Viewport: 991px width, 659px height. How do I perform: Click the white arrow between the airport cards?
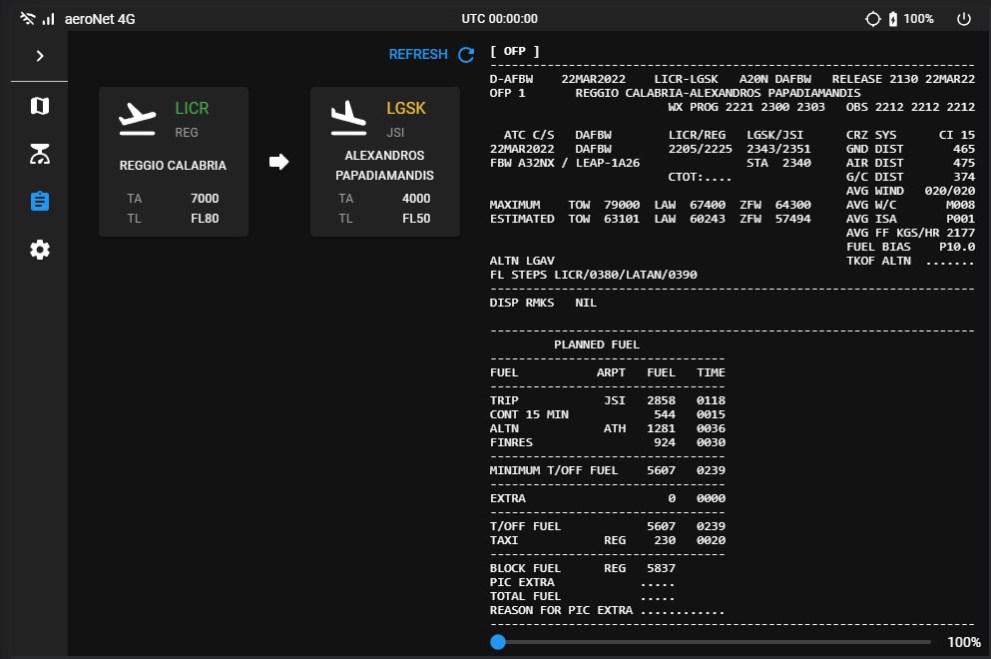279,162
